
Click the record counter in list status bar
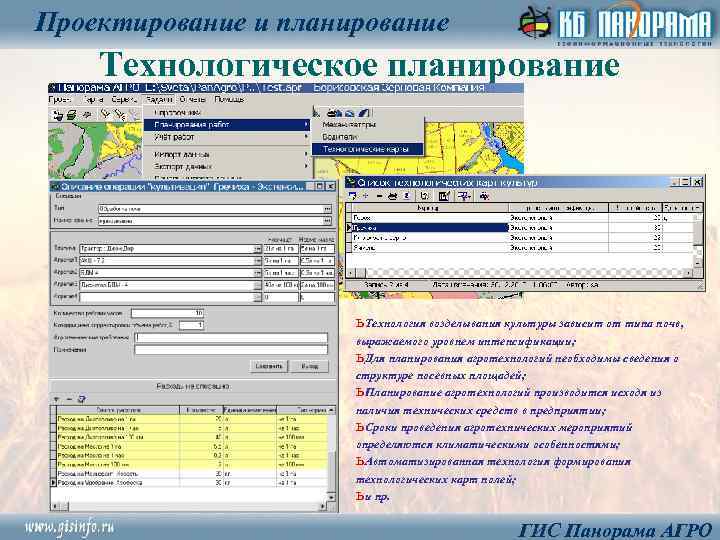coord(386,285)
